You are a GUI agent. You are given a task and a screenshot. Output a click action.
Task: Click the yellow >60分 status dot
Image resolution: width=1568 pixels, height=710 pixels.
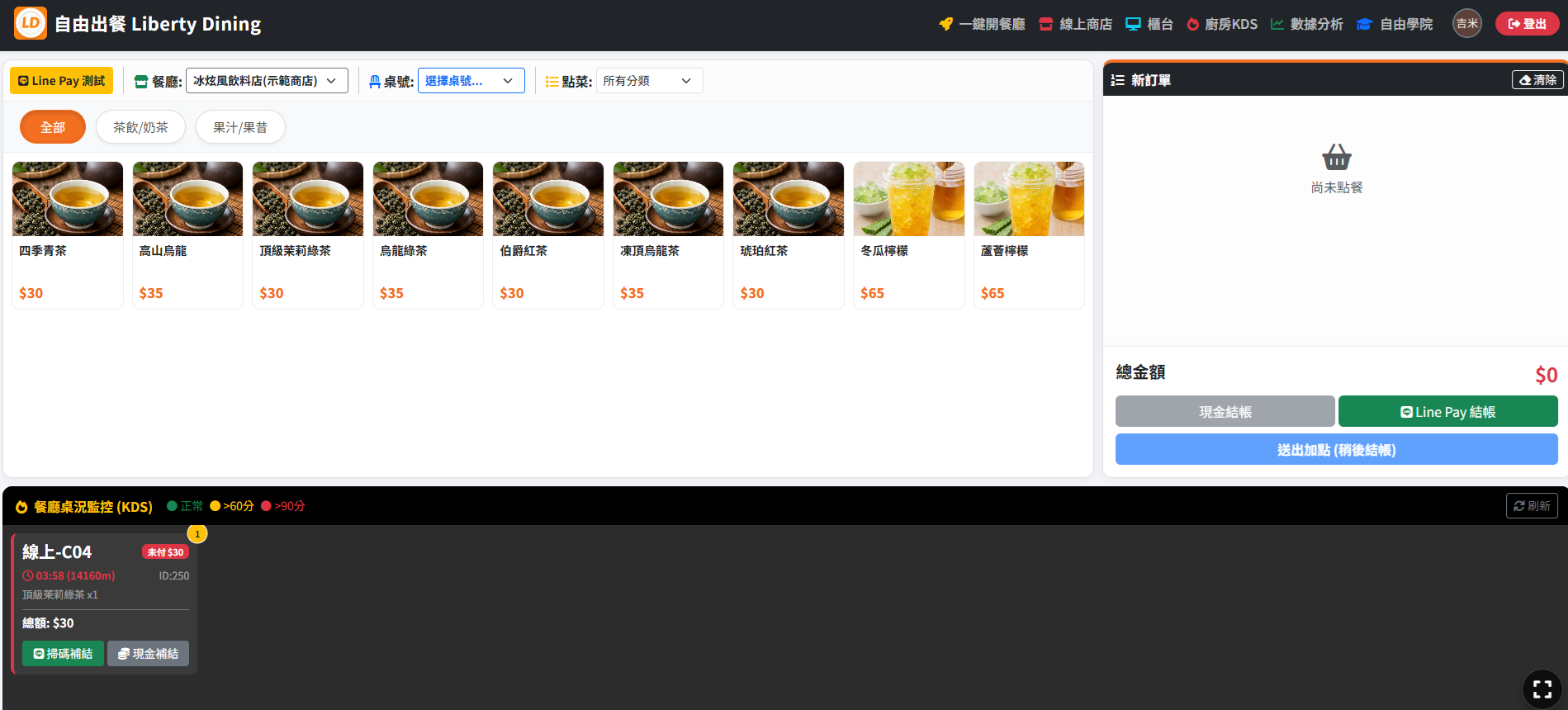pos(215,506)
